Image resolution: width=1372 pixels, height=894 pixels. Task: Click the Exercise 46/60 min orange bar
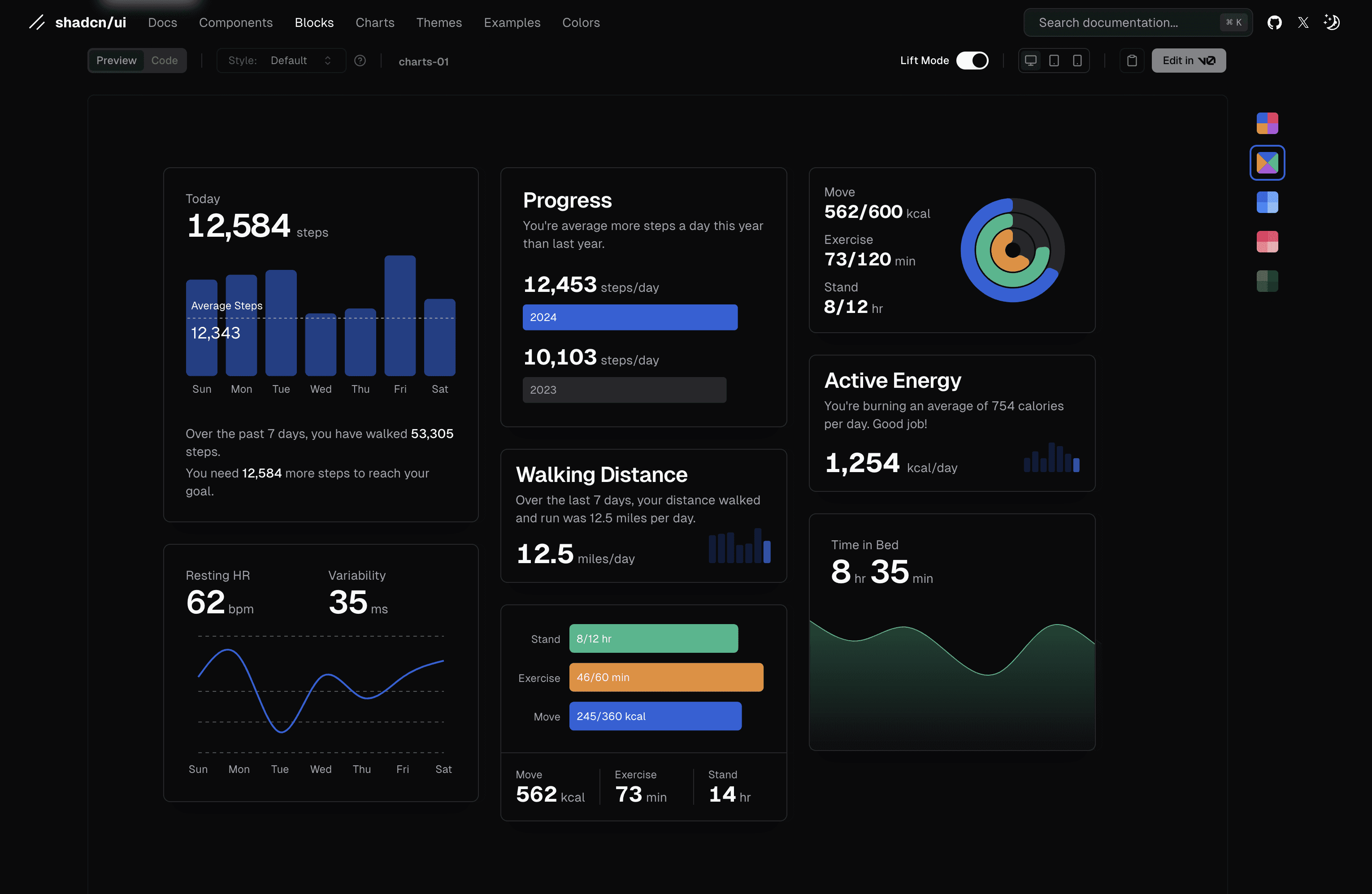(x=666, y=677)
